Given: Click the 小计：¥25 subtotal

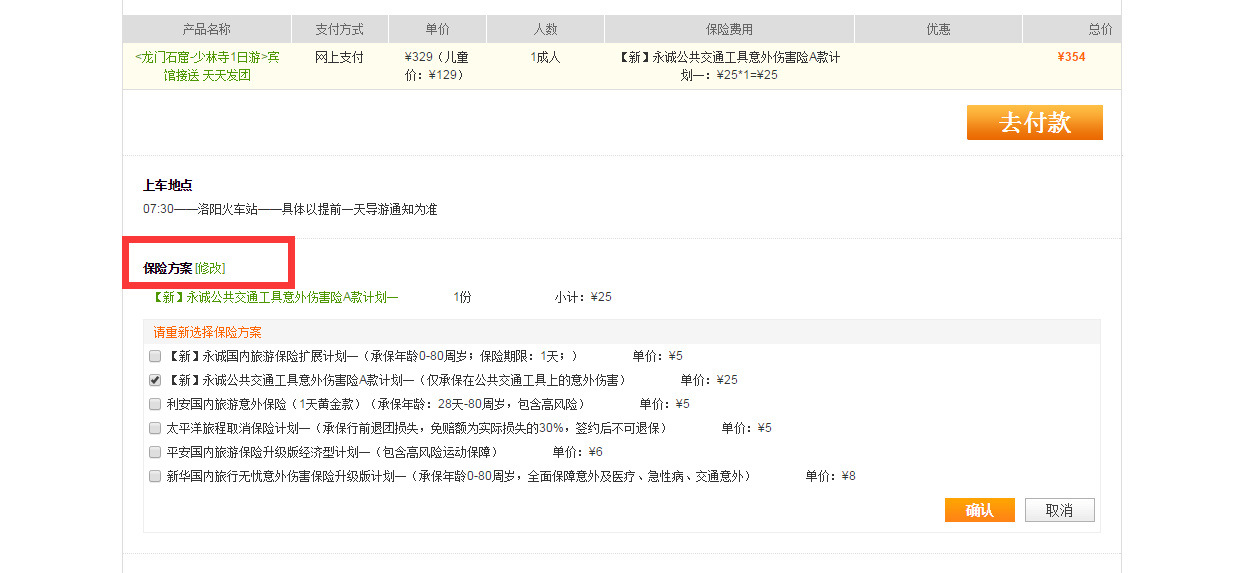Looking at the screenshot, I should 583,297.
